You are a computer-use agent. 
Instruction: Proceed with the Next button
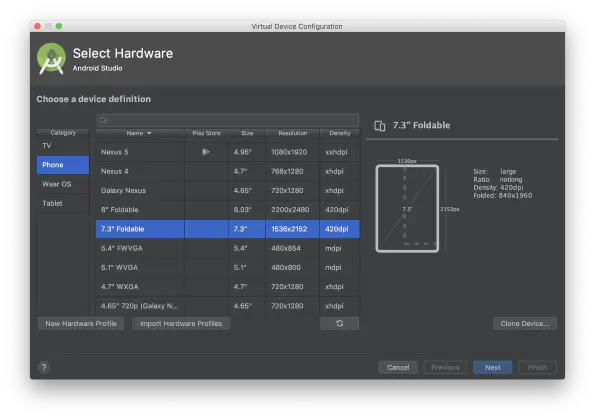(x=493, y=367)
